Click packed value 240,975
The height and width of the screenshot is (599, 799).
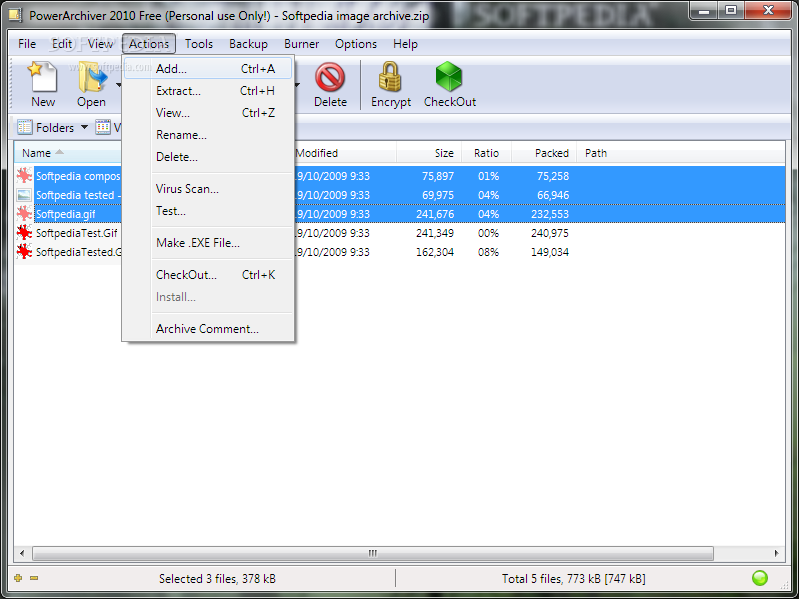(x=550, y=233)
